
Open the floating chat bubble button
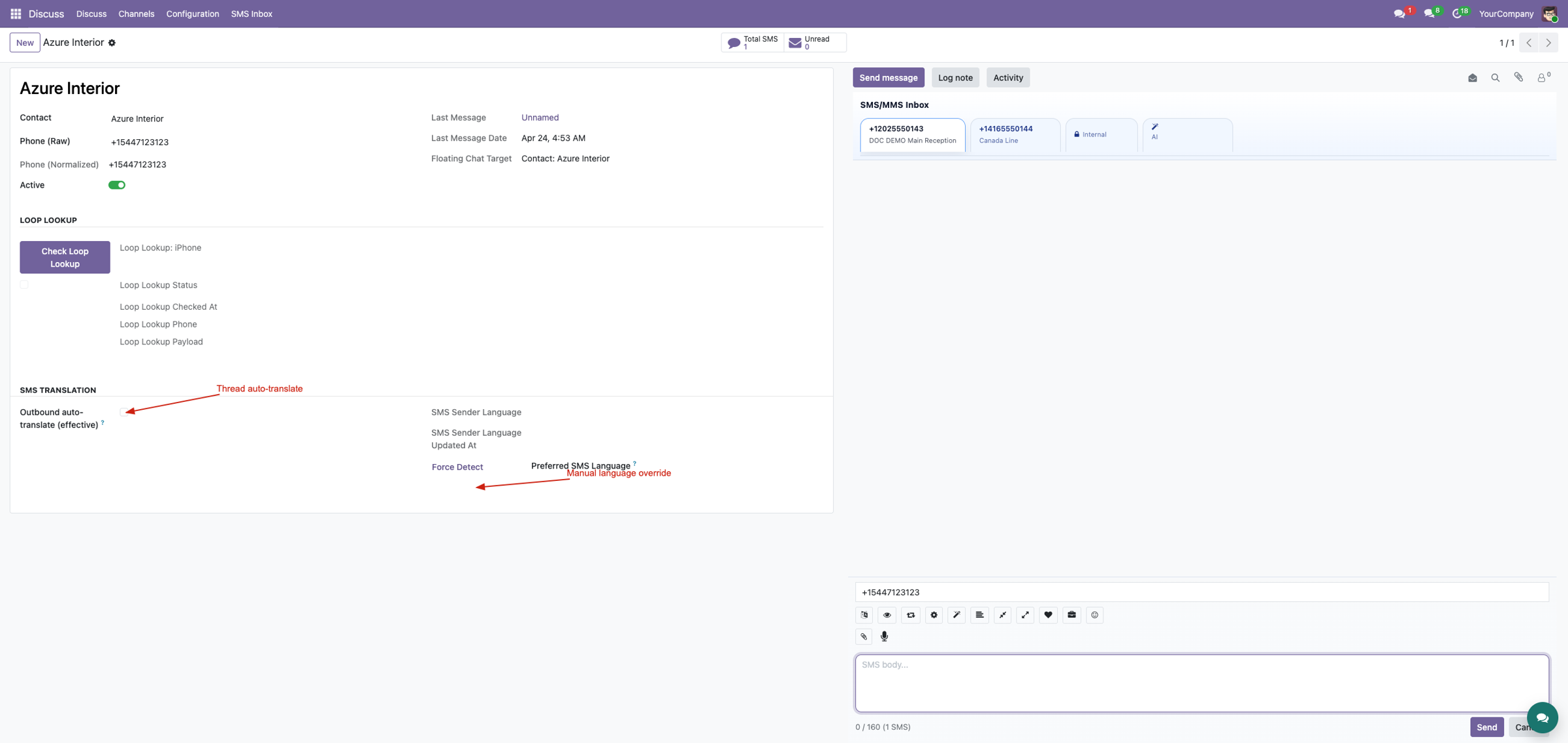point(1542,718)
